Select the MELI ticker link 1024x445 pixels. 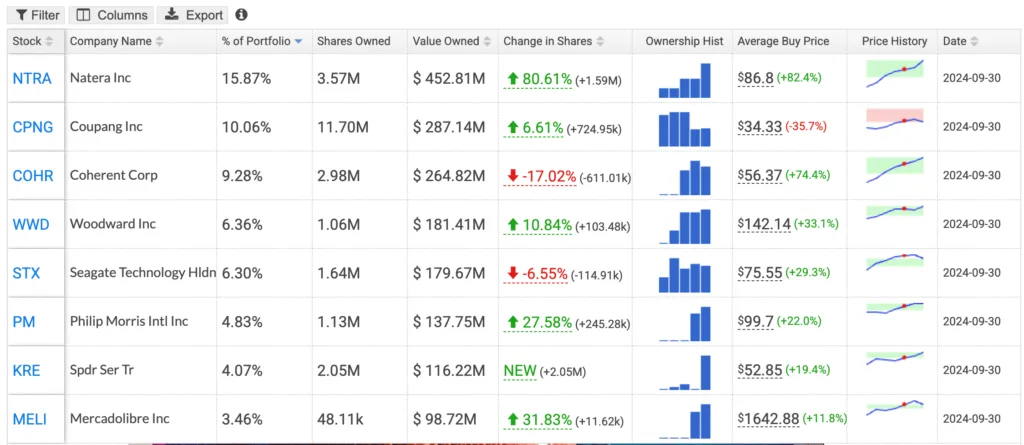[29, 419]
